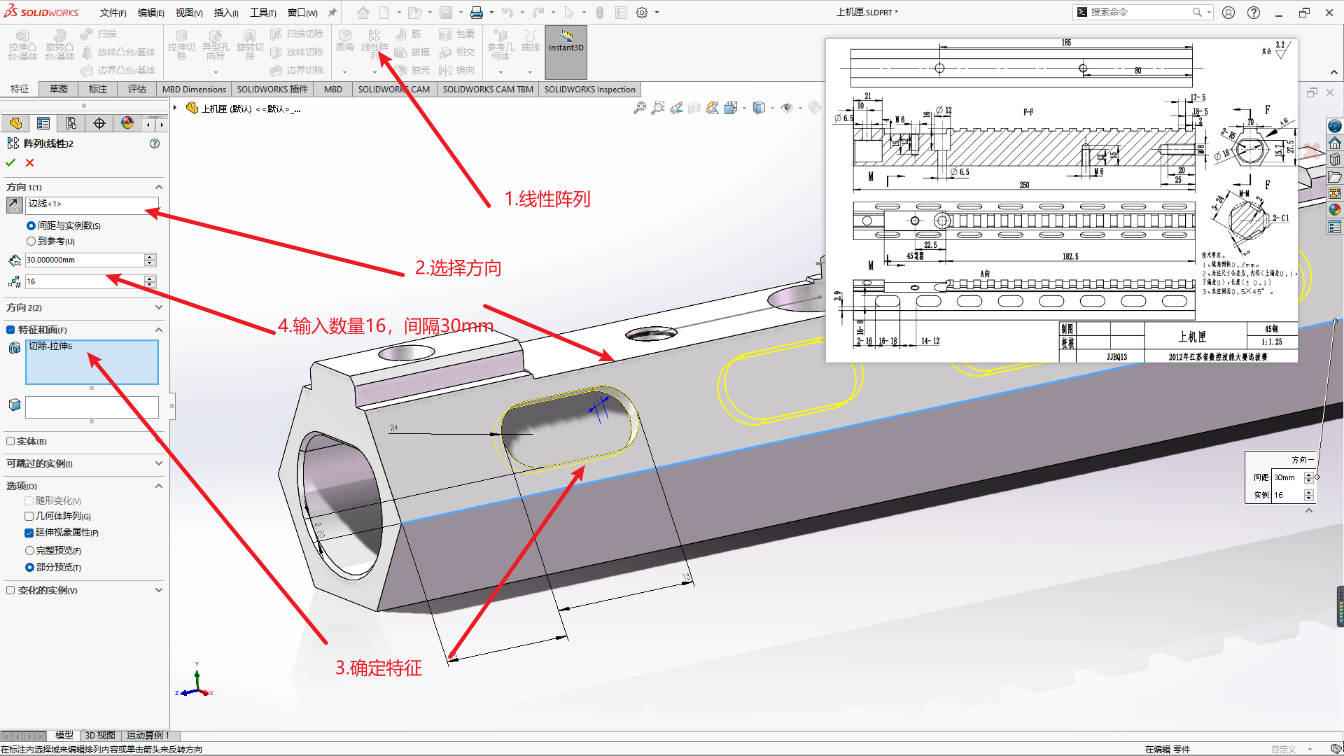The height and width of the screenshot is (756, 1344).
Task: Expand the 方向 2 section
Action: [158, 307]
